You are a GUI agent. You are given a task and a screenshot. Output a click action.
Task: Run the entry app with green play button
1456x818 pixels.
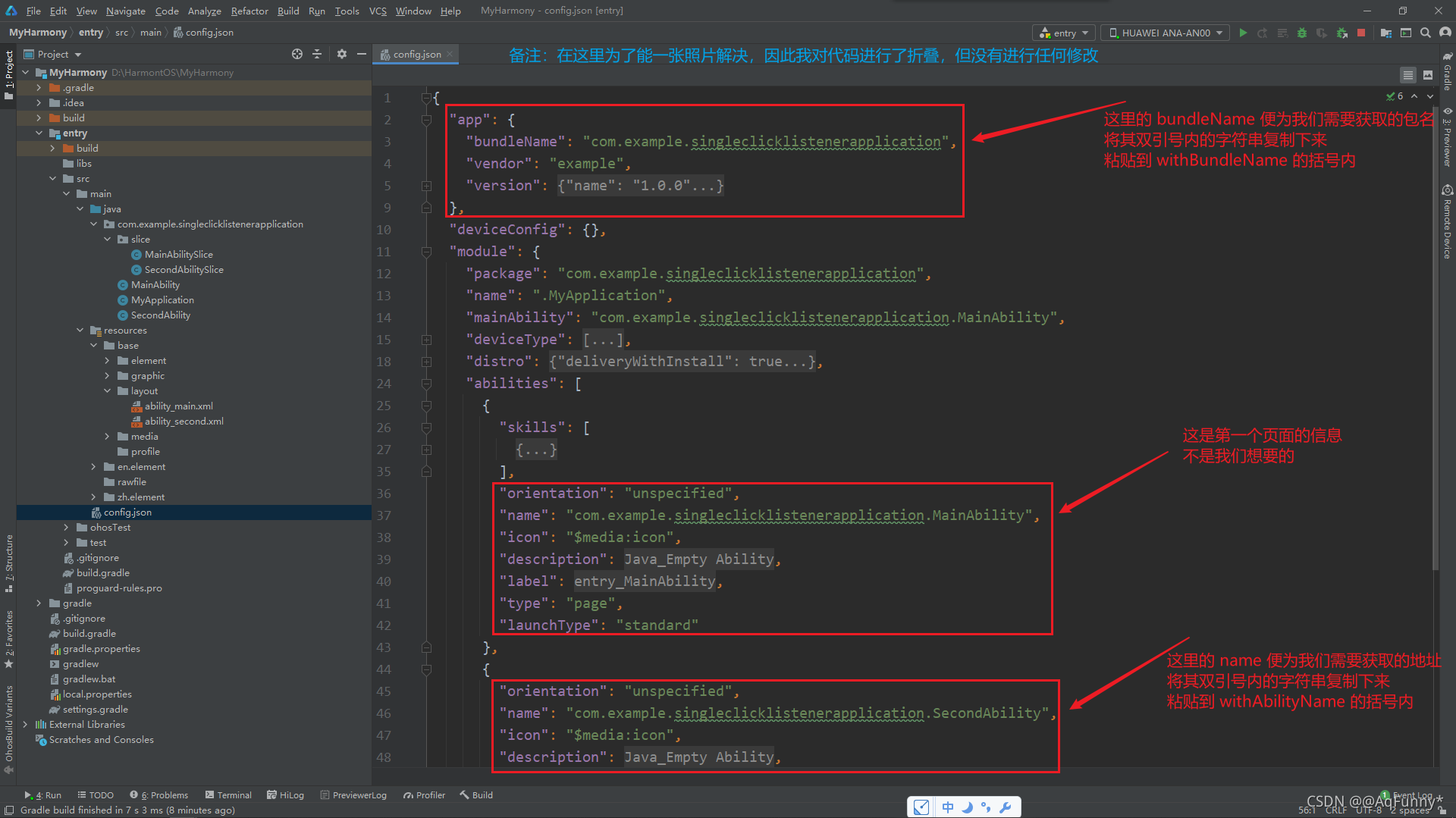pos(1243,33)
